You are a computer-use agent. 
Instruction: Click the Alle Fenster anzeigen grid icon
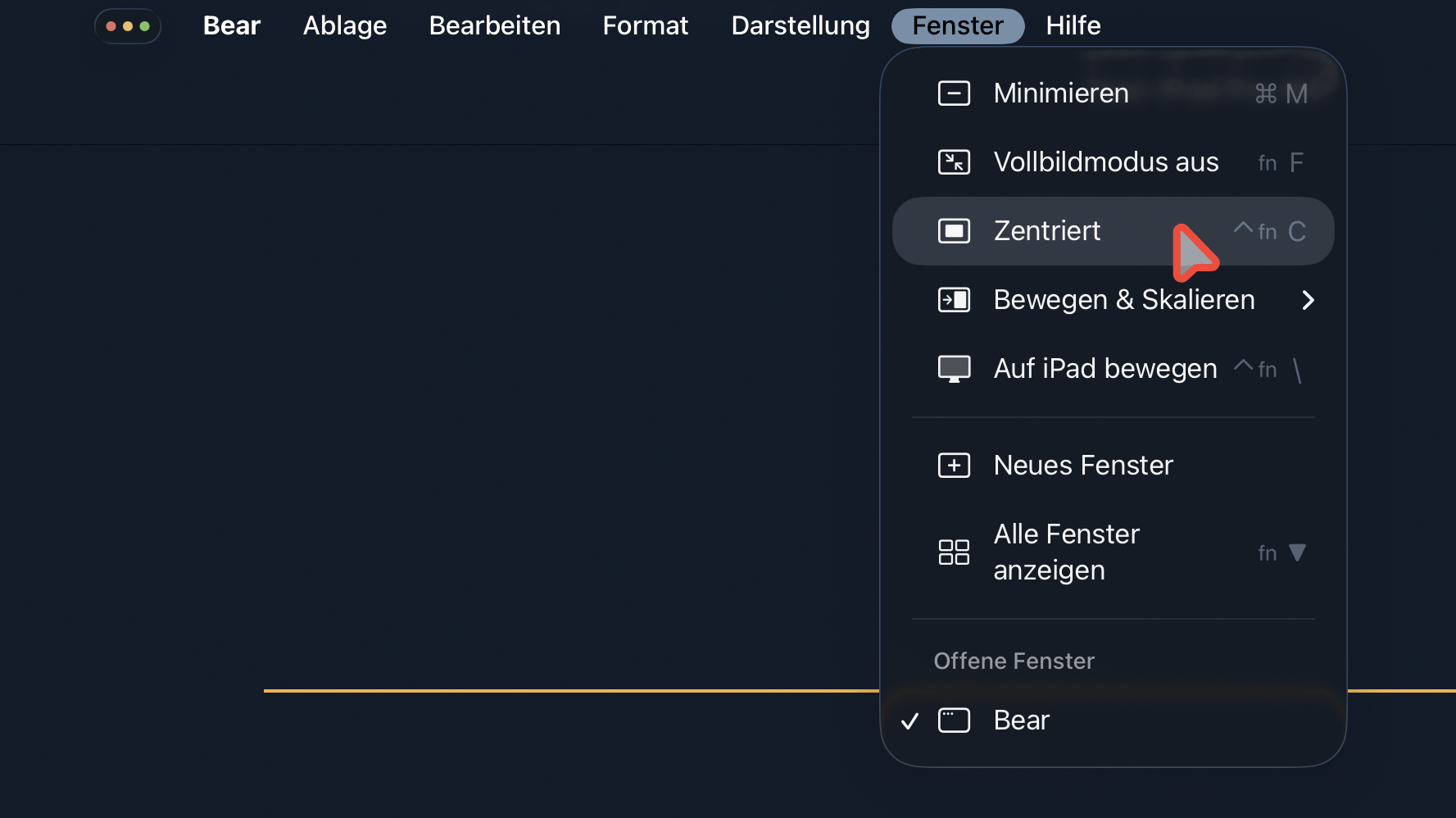coord(954,552)
